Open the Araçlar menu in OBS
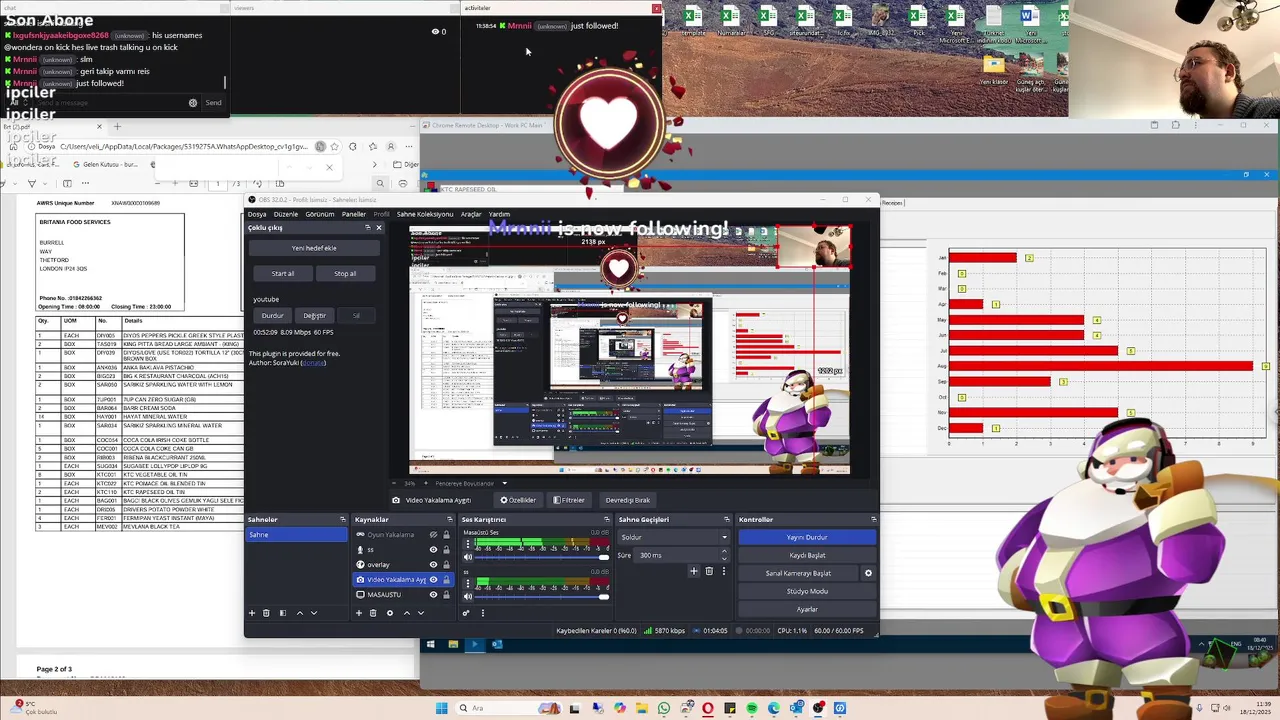 click(x=471, y=214)
